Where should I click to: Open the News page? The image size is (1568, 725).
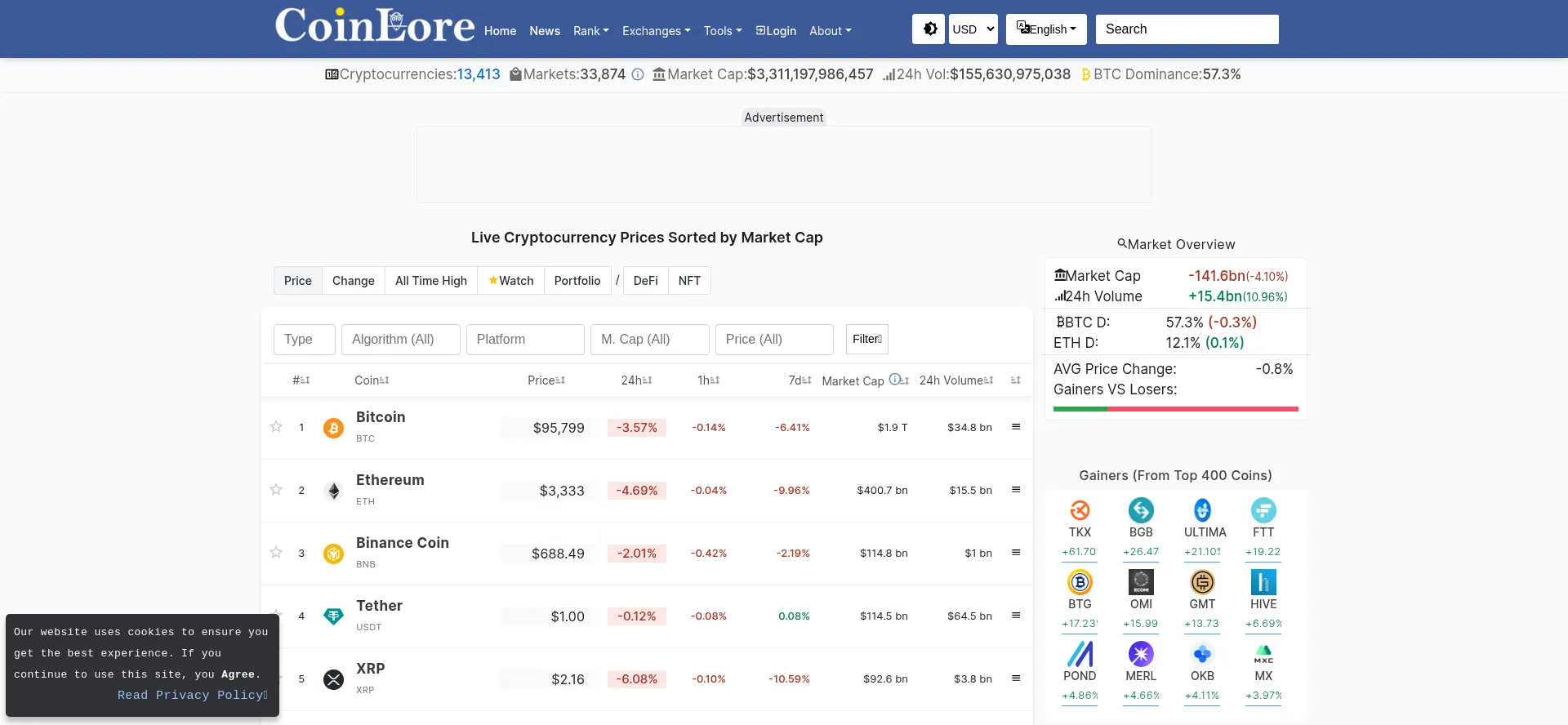click(545, 31)
